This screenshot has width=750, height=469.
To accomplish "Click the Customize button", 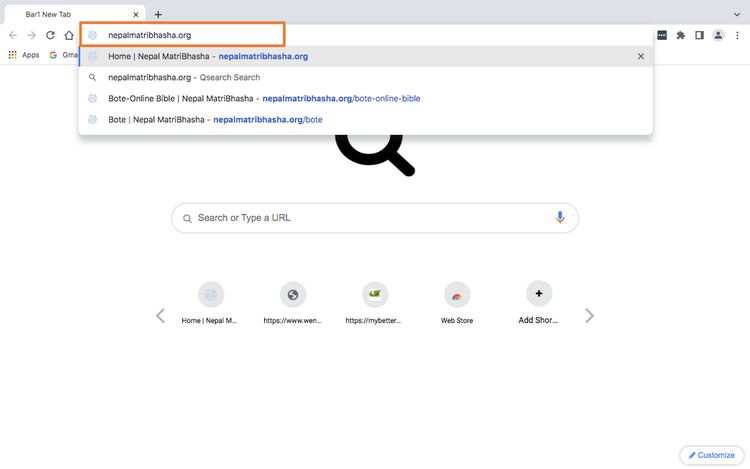I will pyautogui.click(x=711, y=455).
